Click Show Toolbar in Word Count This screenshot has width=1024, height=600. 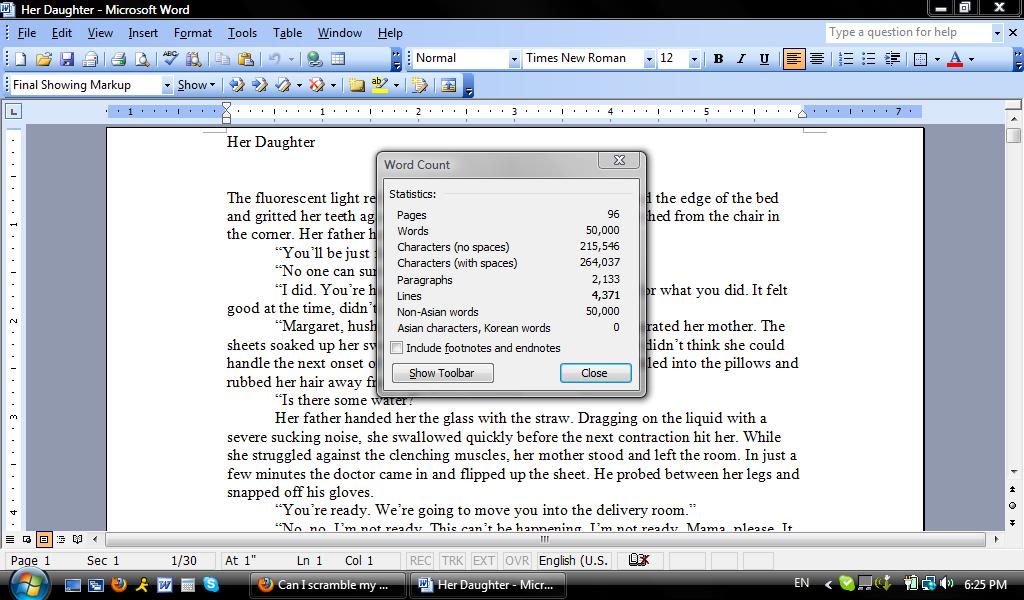pos(442,373)
